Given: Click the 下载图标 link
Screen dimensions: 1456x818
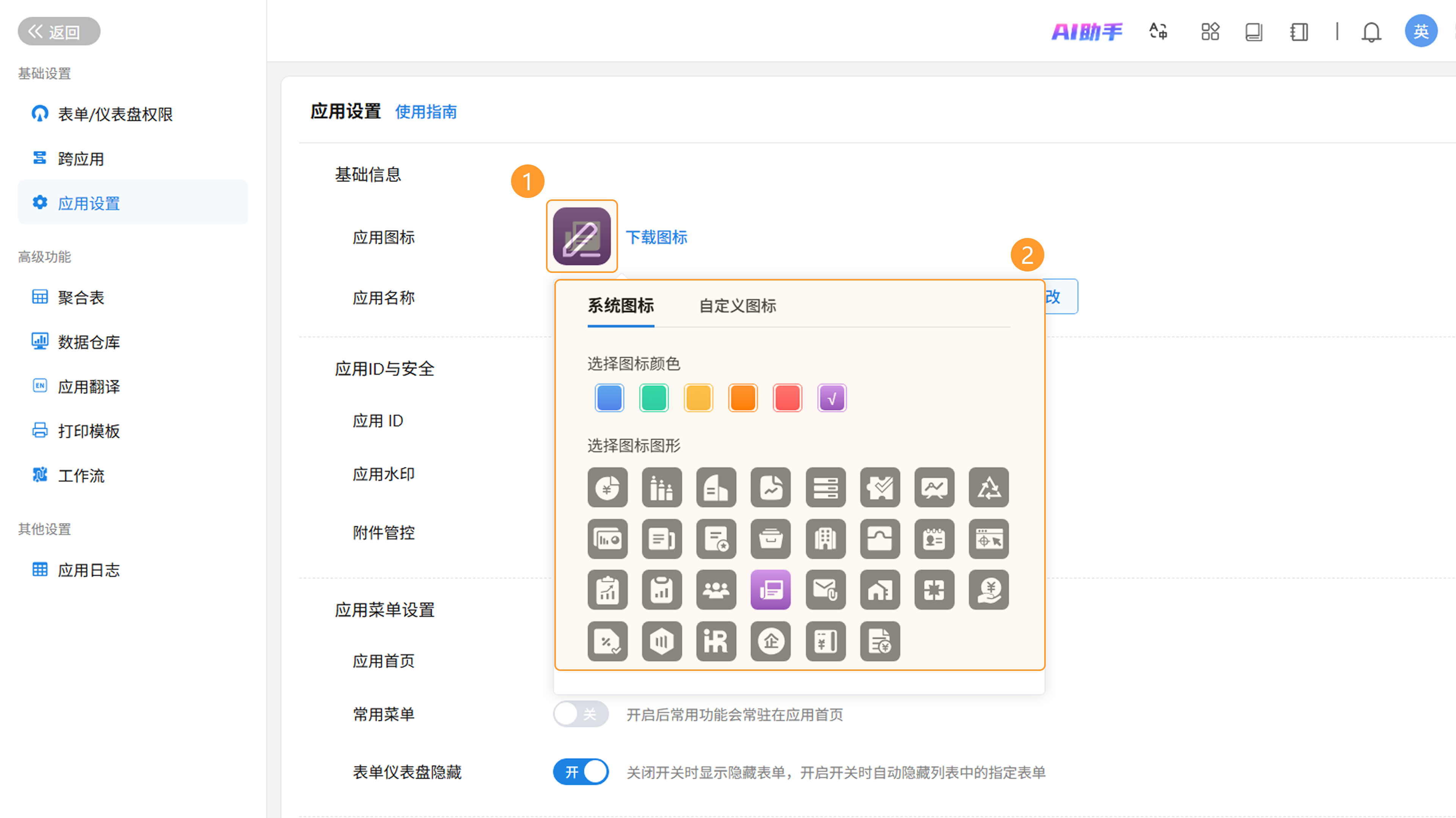Looking at the screenshot, I should (x=656, y=237).
